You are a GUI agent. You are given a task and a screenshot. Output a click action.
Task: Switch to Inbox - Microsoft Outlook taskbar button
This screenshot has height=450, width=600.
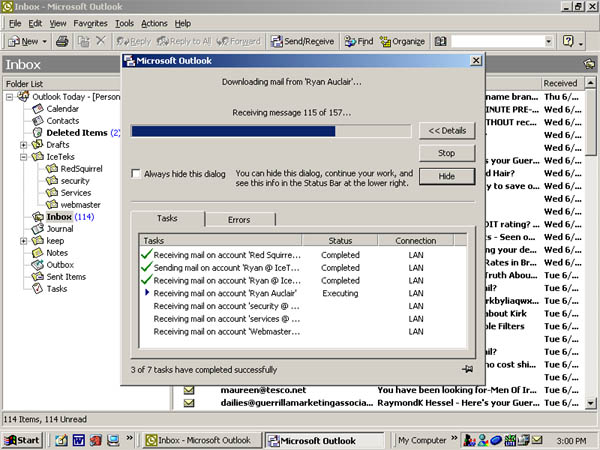202,440
